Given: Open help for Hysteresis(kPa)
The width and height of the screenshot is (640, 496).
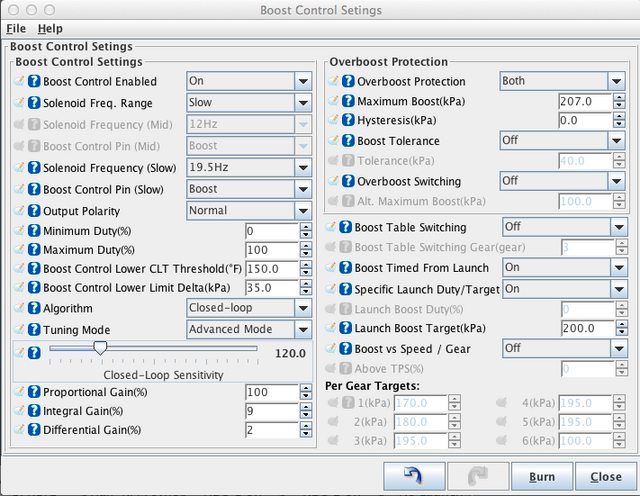Looking at the screenshot, I should [x=348, y=120].
